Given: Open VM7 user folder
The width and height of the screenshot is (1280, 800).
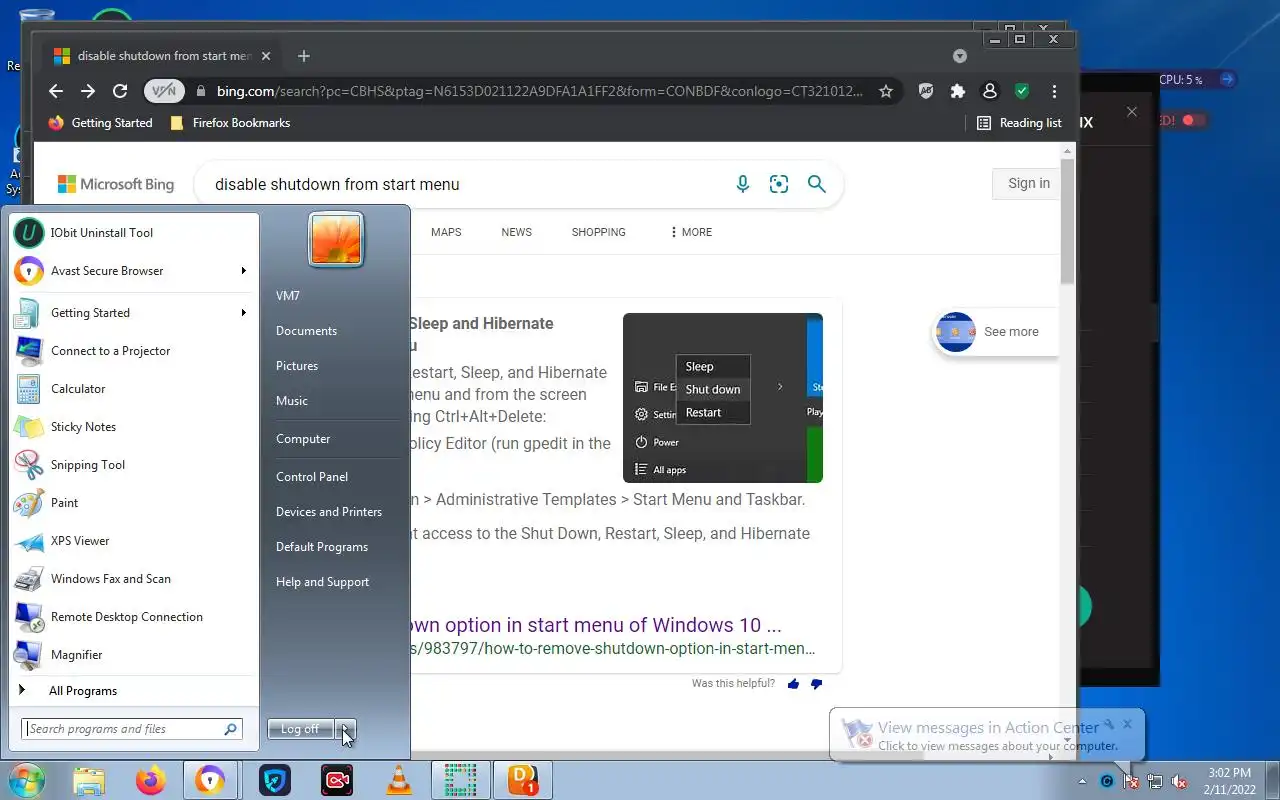Looking at the screenshot, I should click(x=288, y=296).
